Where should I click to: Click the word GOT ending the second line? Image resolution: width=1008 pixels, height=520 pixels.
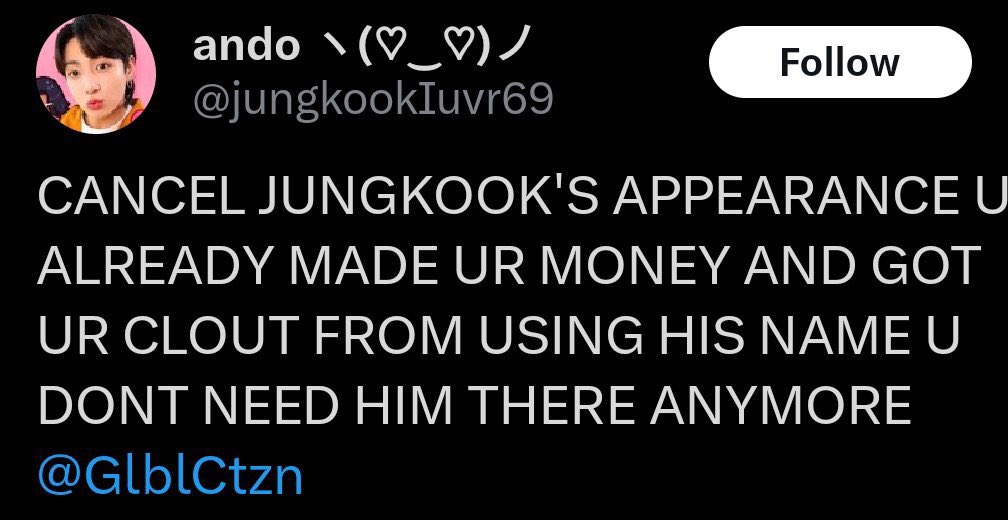(x=922, y=265)
